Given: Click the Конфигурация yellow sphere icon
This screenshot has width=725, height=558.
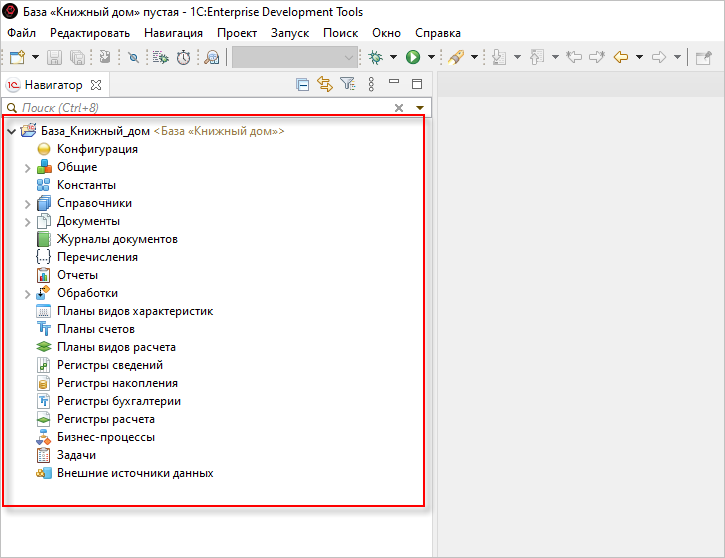Looking at the screenshot, I should point(43,149).
